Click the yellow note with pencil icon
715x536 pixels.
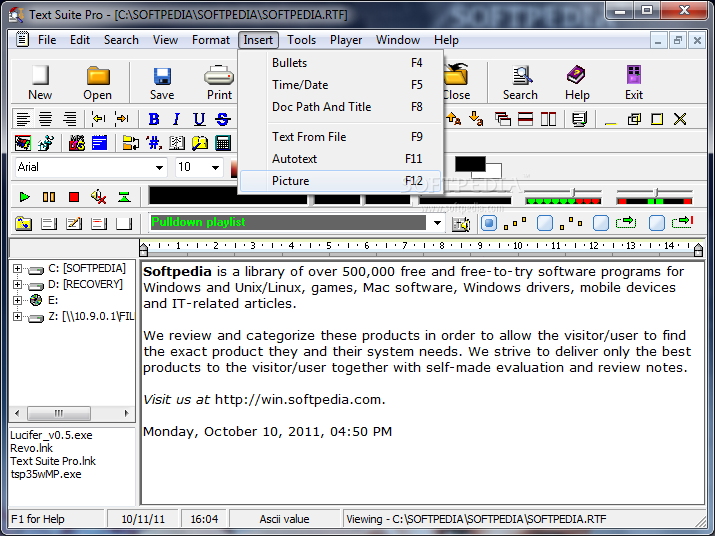(200, 143)
